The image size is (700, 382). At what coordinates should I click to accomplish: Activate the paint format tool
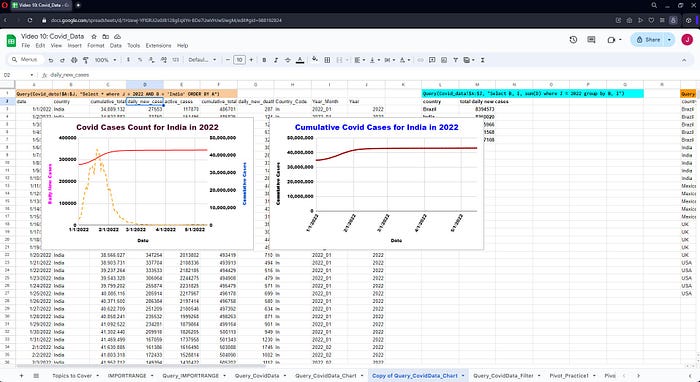86,60
